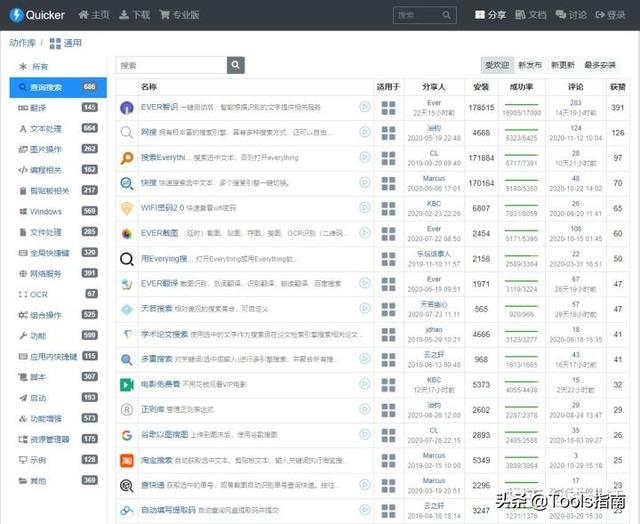Open the 主页 home link

pos(94,15)
